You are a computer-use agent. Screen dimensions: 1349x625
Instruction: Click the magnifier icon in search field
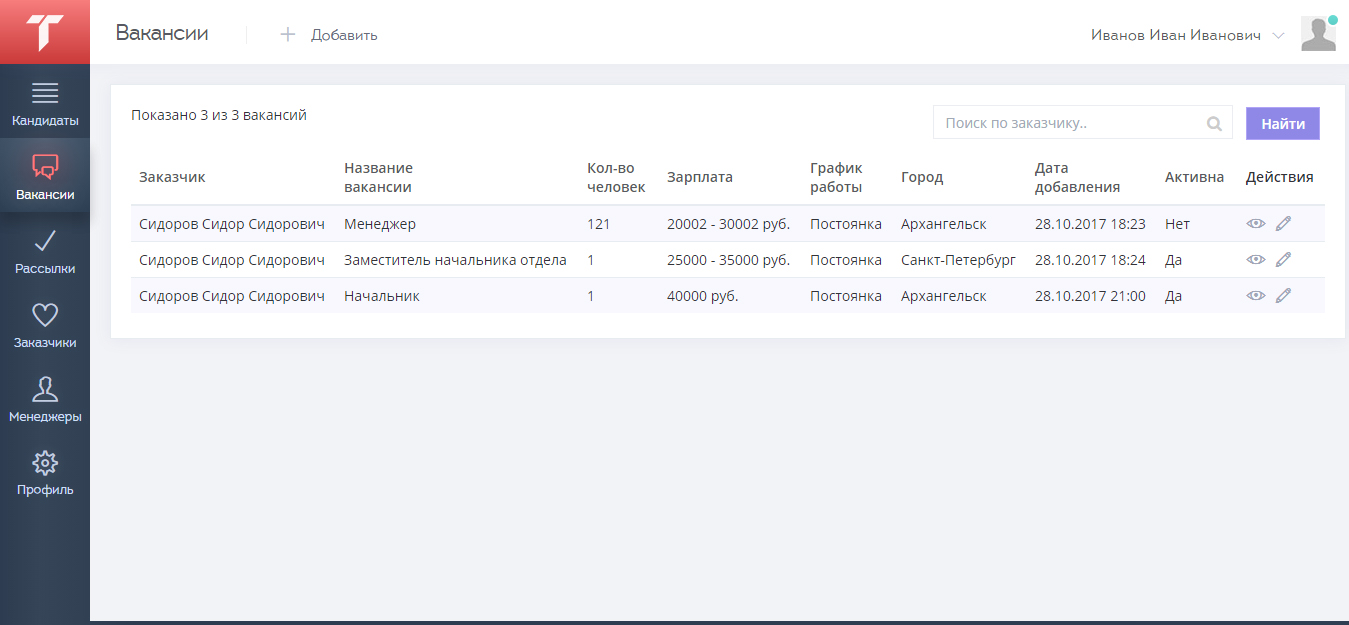coord(1214,124)
